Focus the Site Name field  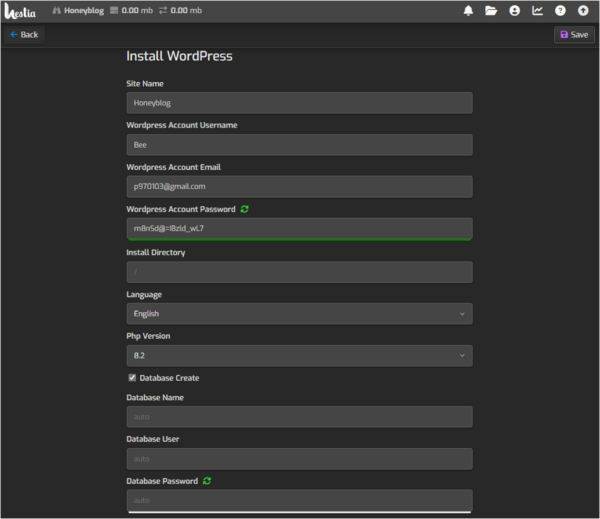click(299, 103)
